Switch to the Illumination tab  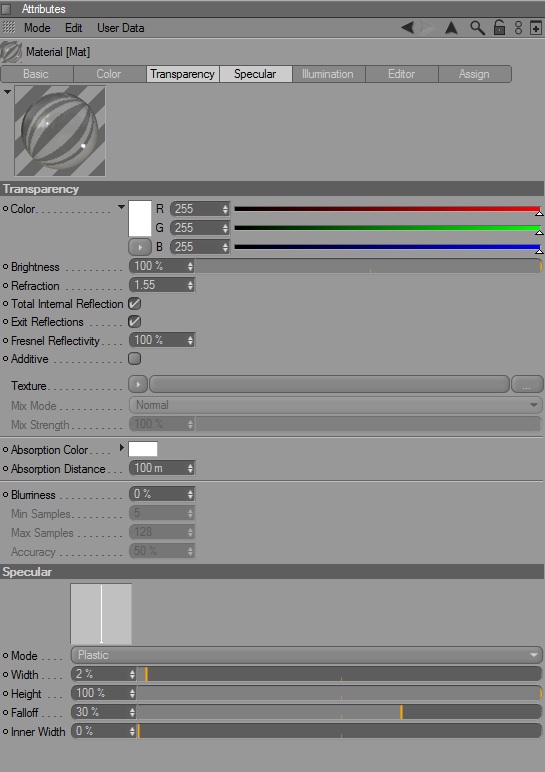point(328,74)
